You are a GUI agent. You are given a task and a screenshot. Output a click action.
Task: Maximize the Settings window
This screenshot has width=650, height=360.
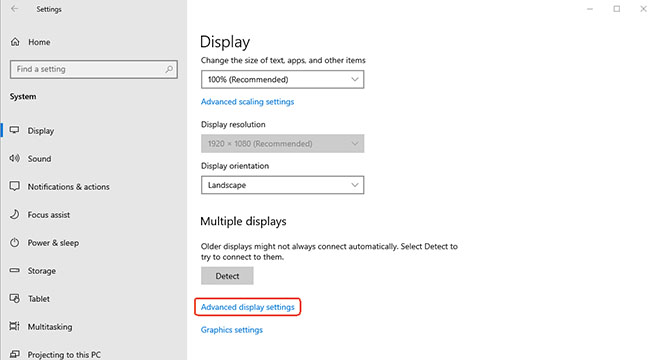[x=617, y=9]
